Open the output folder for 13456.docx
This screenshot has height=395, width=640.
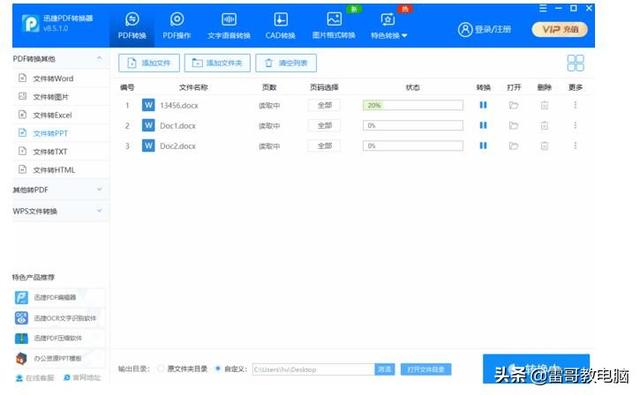click(513, 105)
